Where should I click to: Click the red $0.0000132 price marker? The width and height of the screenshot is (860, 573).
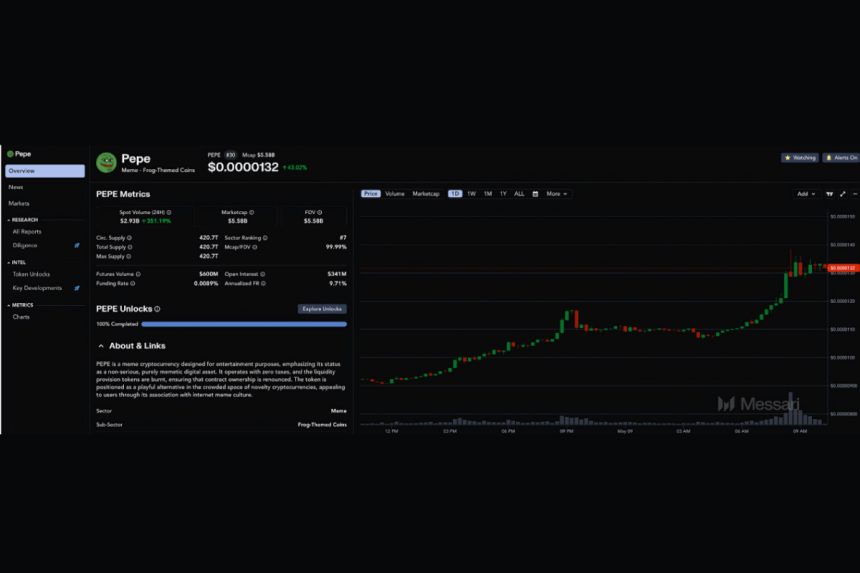pos(843,268)
